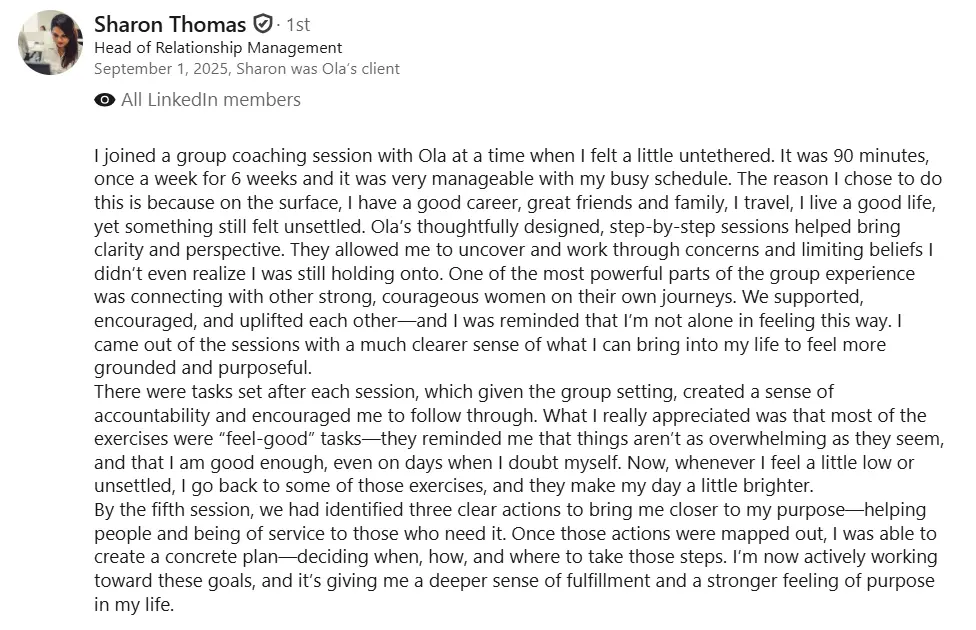Click the line beginning "clarity and perspective"
Viewport: 976px width, 630px height.
tap(514, 250)
